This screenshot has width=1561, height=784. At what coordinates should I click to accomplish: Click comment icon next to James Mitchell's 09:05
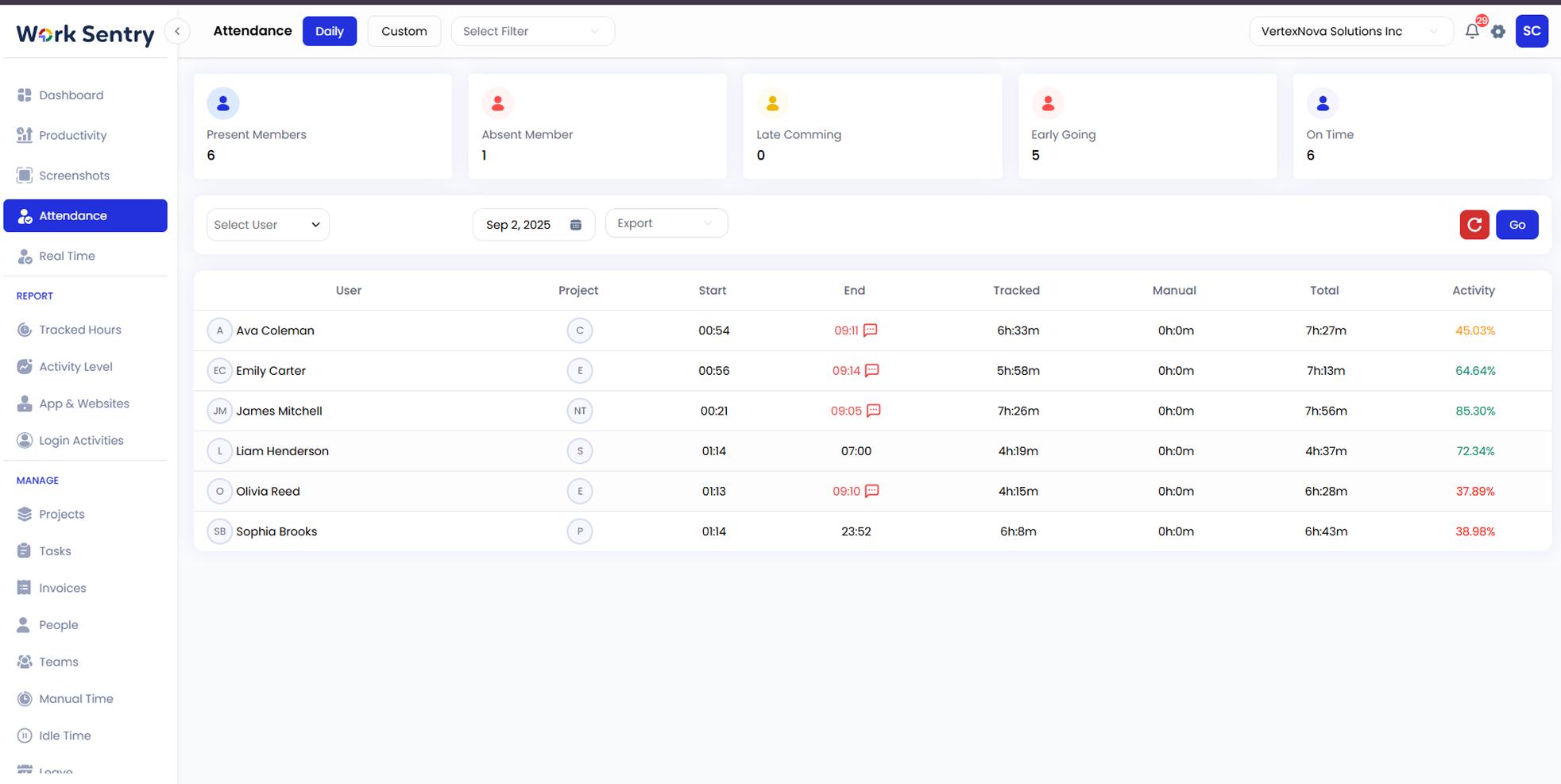tap(874, 411)
